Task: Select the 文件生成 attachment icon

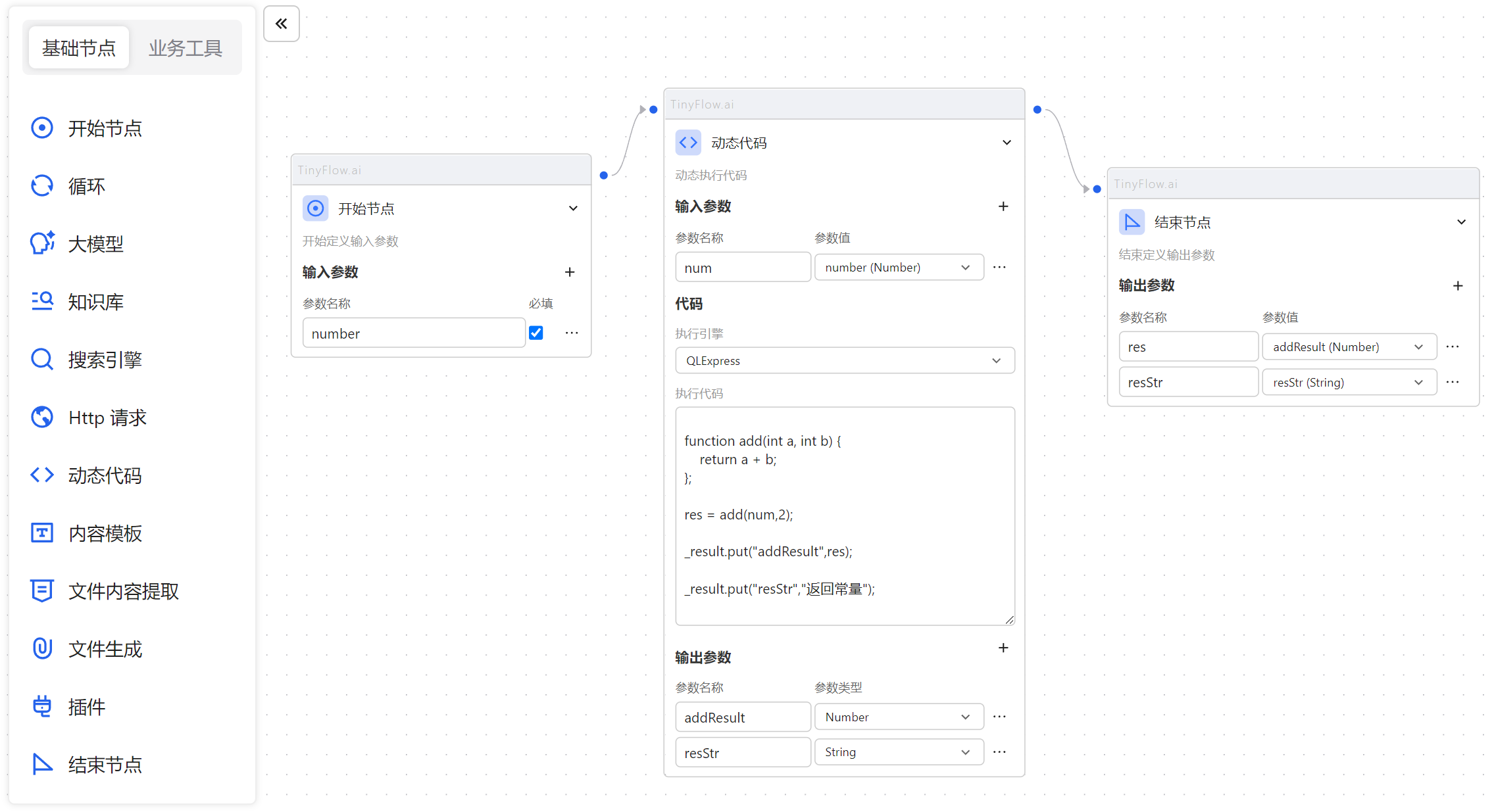Action: 42,648
